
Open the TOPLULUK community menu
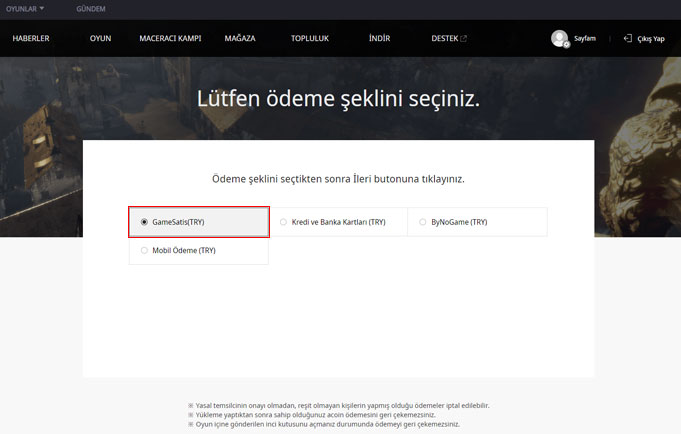coord(309,39)
